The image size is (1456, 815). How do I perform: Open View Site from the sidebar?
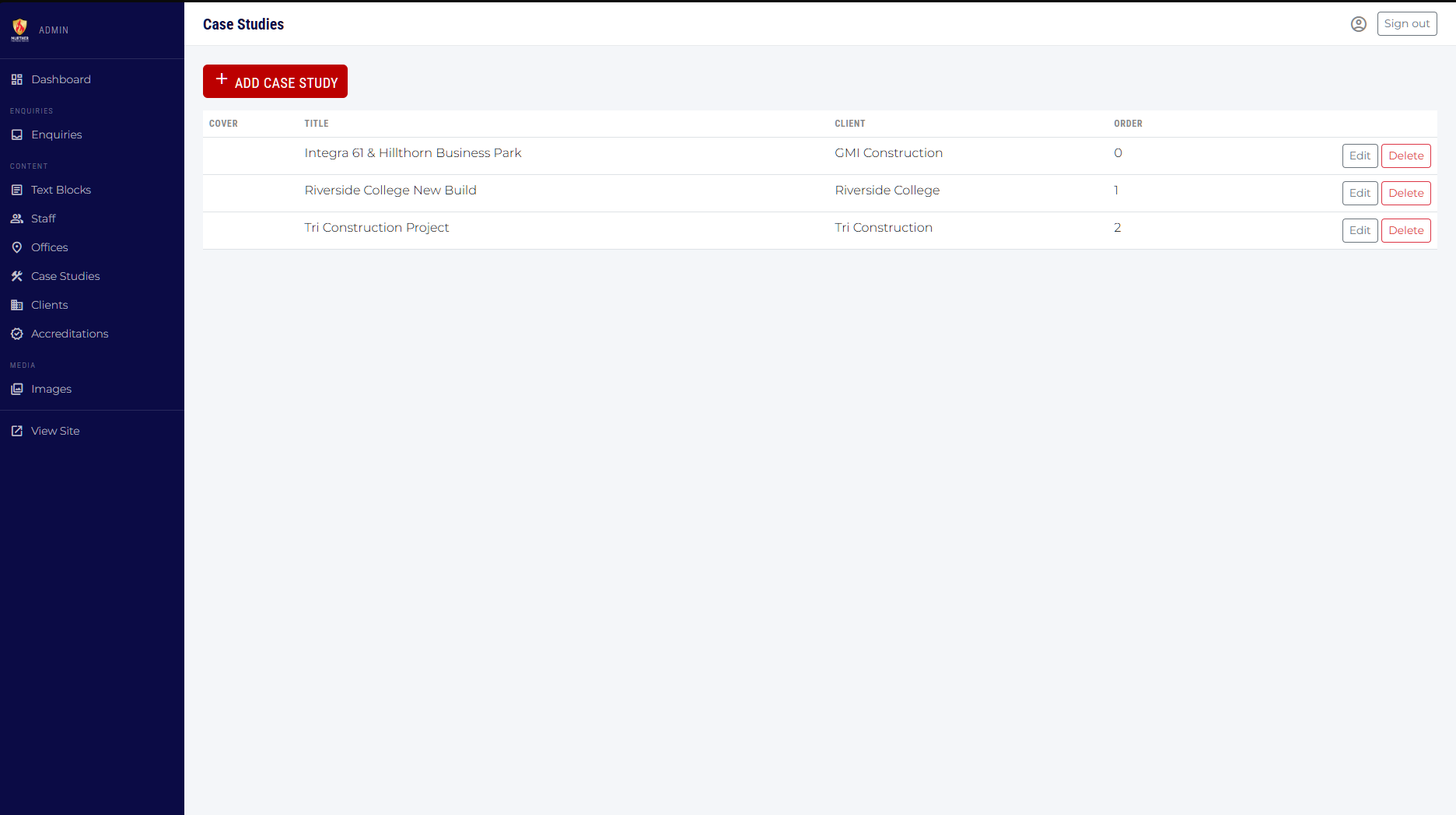point(54,431)
